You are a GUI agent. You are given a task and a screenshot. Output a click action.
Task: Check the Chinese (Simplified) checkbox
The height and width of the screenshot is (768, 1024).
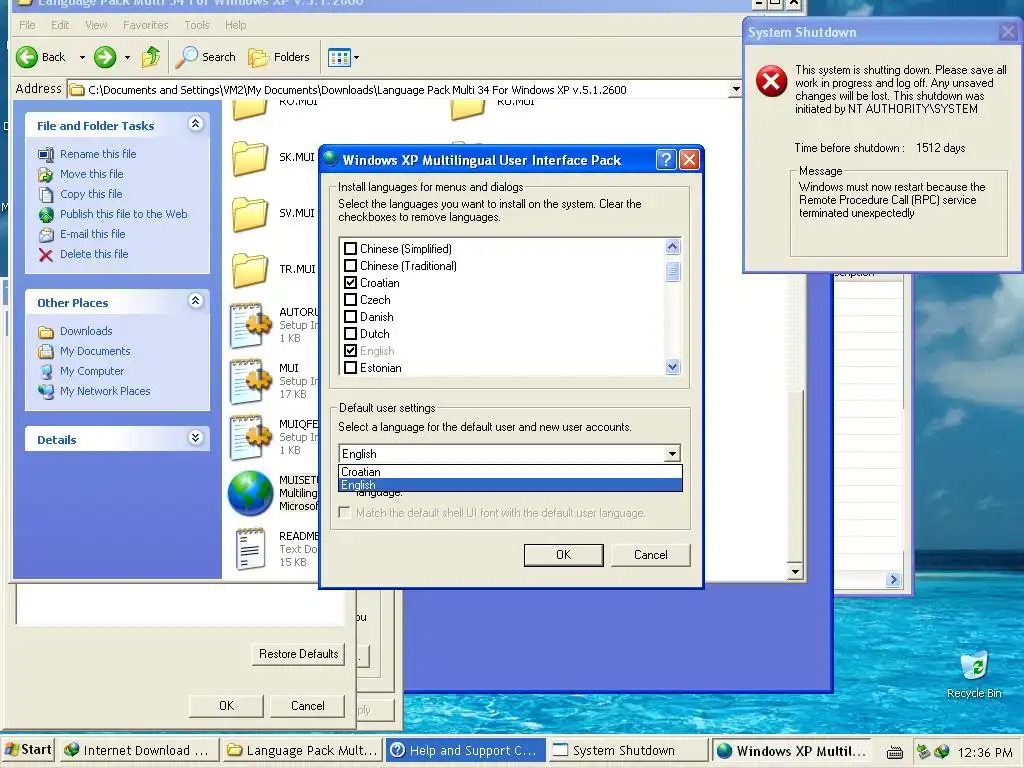point(350,249)
